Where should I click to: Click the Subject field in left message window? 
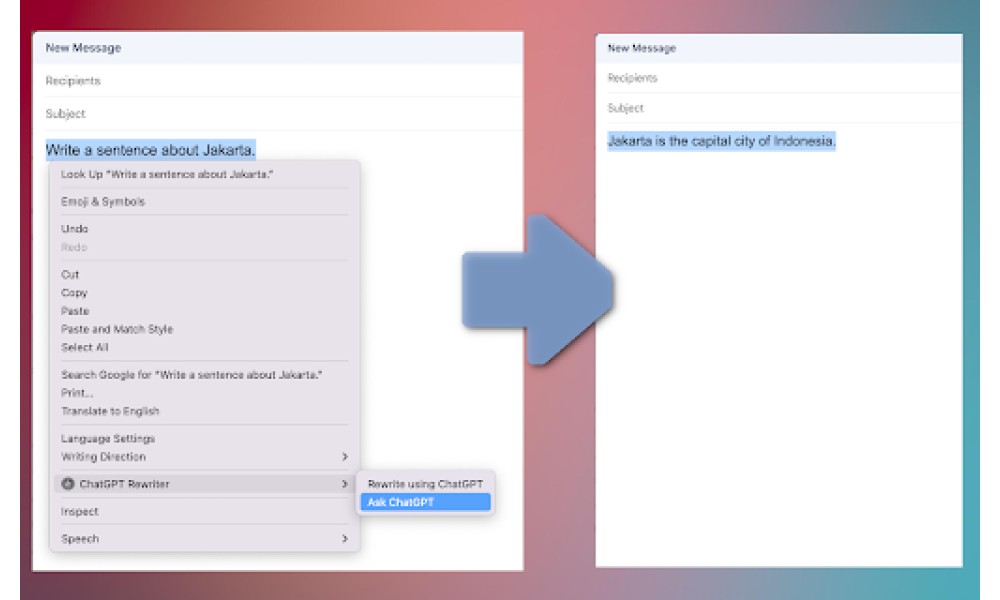pyautogui.click(x=278, y=113)
